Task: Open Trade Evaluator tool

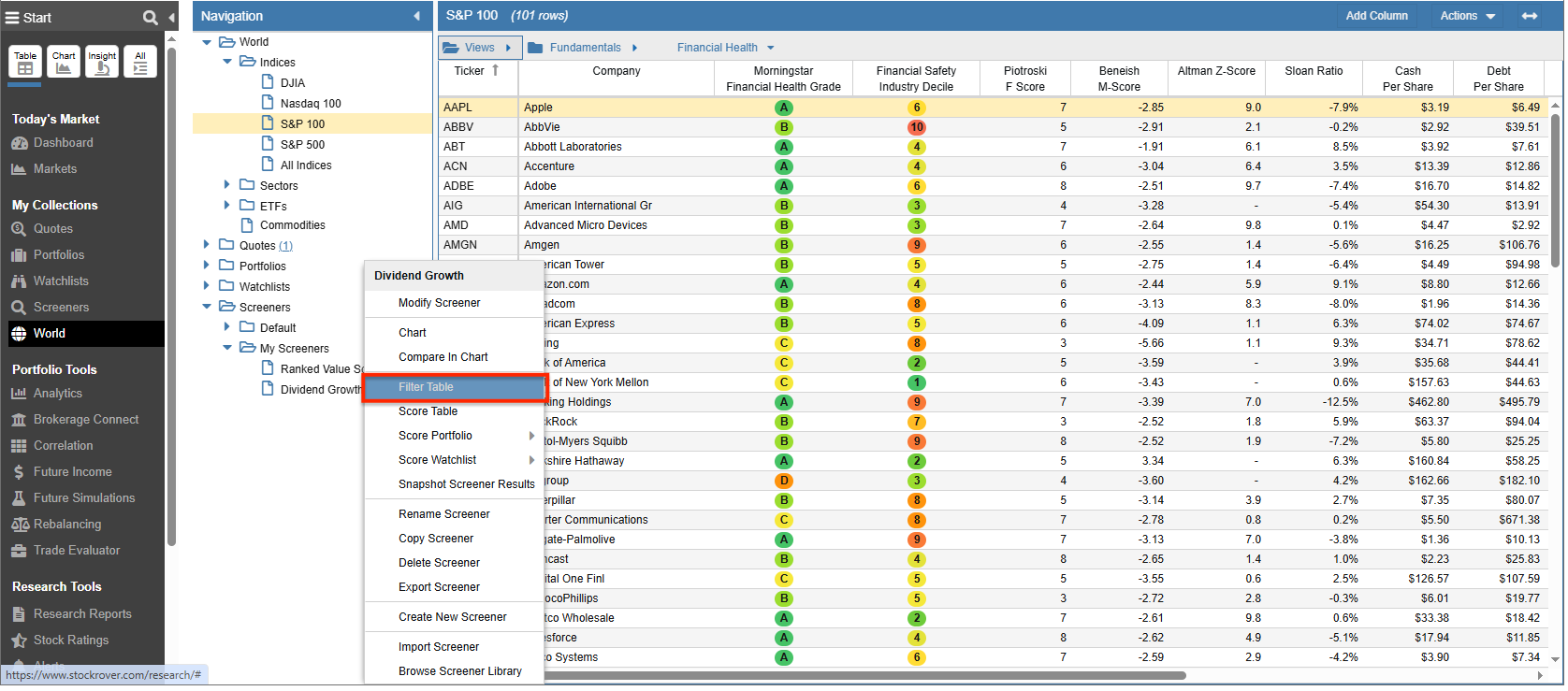Action: (76, 551)
